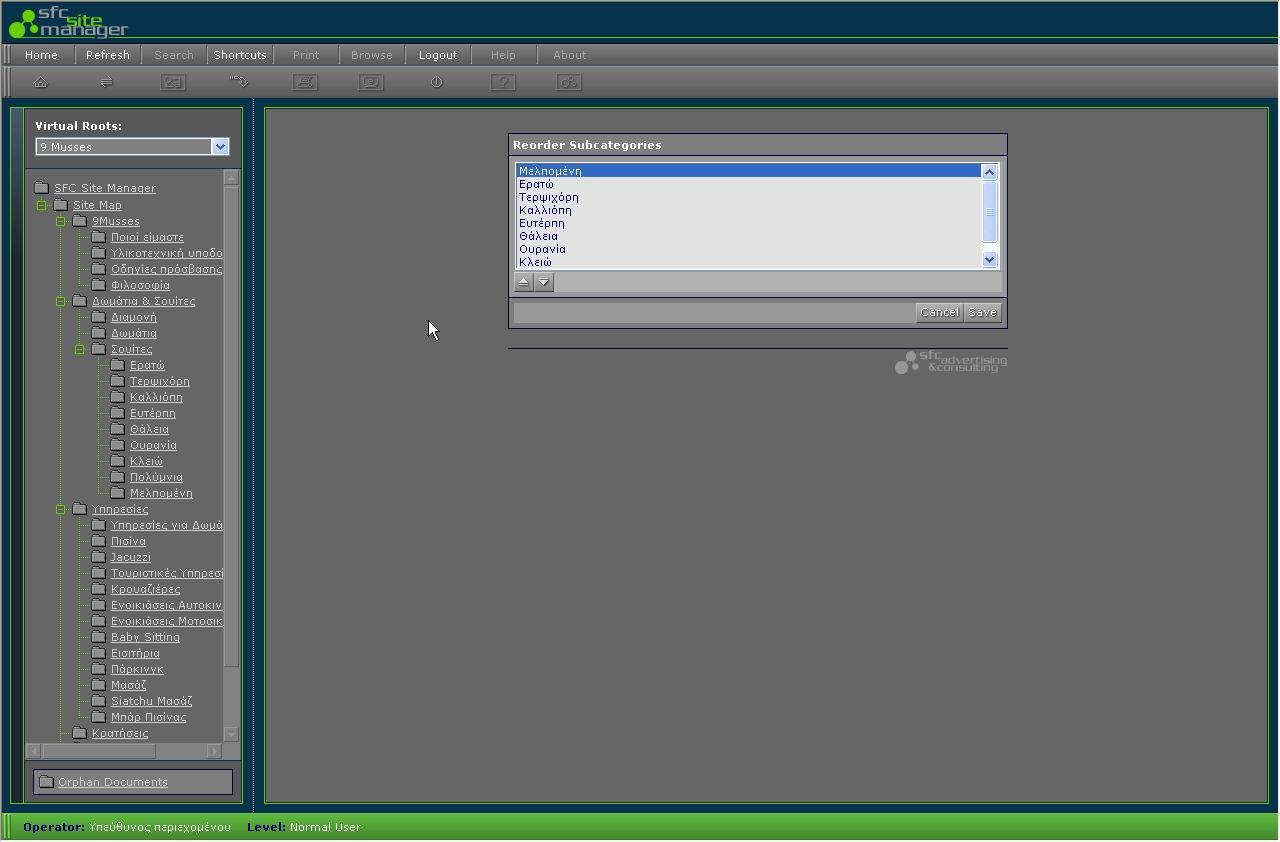This screenshot has height=842, width=1280.
Task: Collapse the 9Musses tree node
Action: point(61,221)
